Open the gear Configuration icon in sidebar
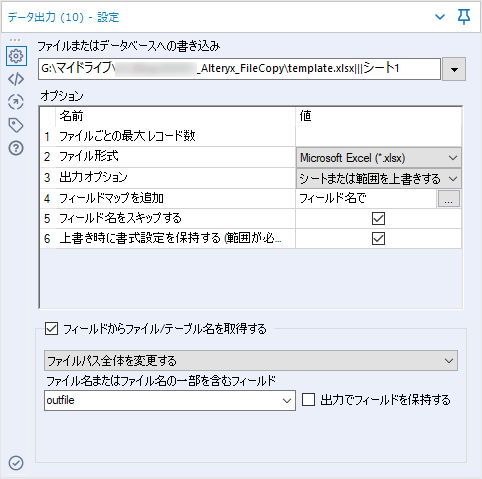Image resolution: width=482 pixels, height=479 pixels. coord(16,56)
